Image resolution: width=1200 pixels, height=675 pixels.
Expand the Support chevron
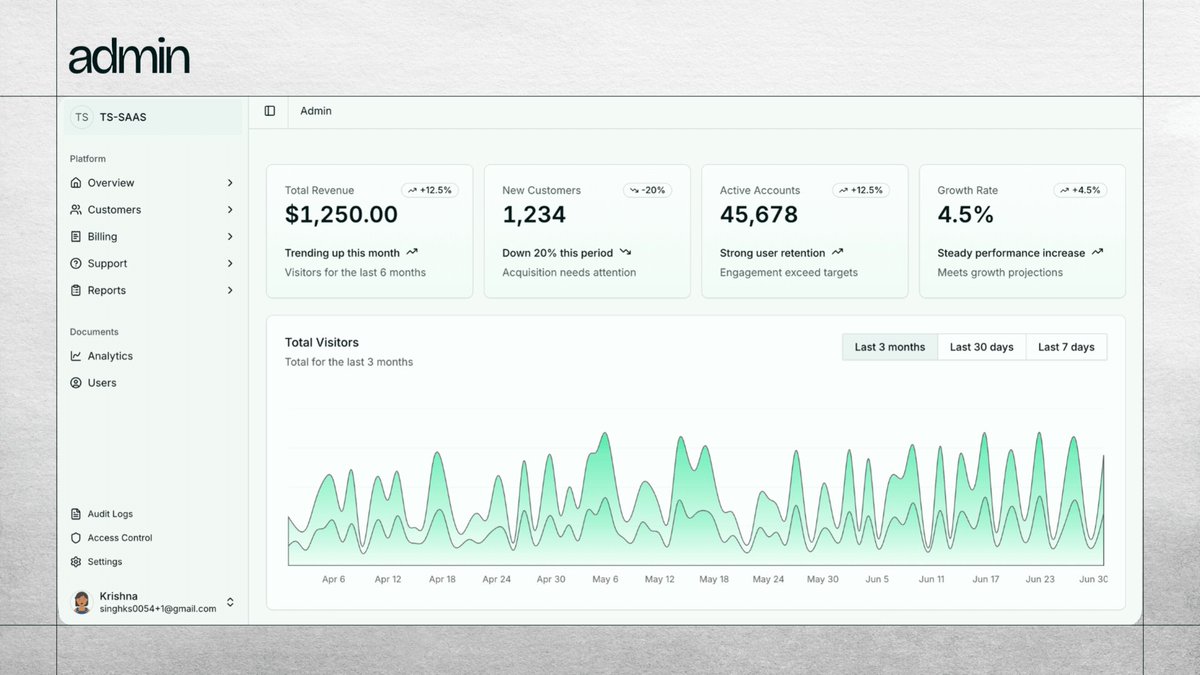click(x=230, y=264)
